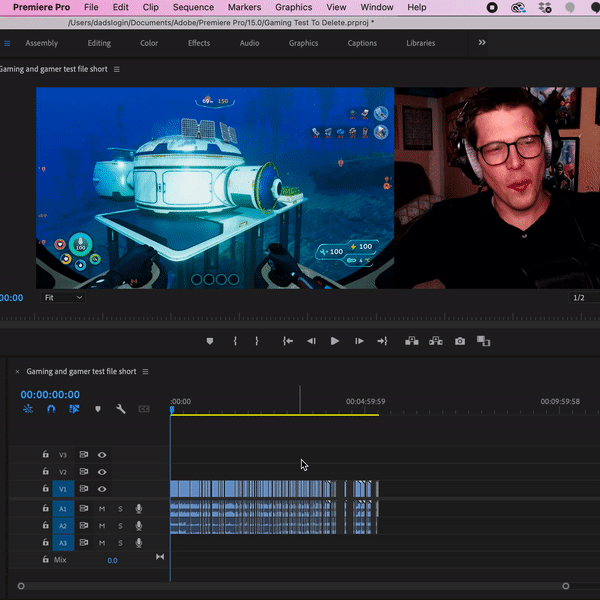The height and width of the screenshot is (600, 600).
Task: Toggle the lock on track V2
Action: coord(45,472)
